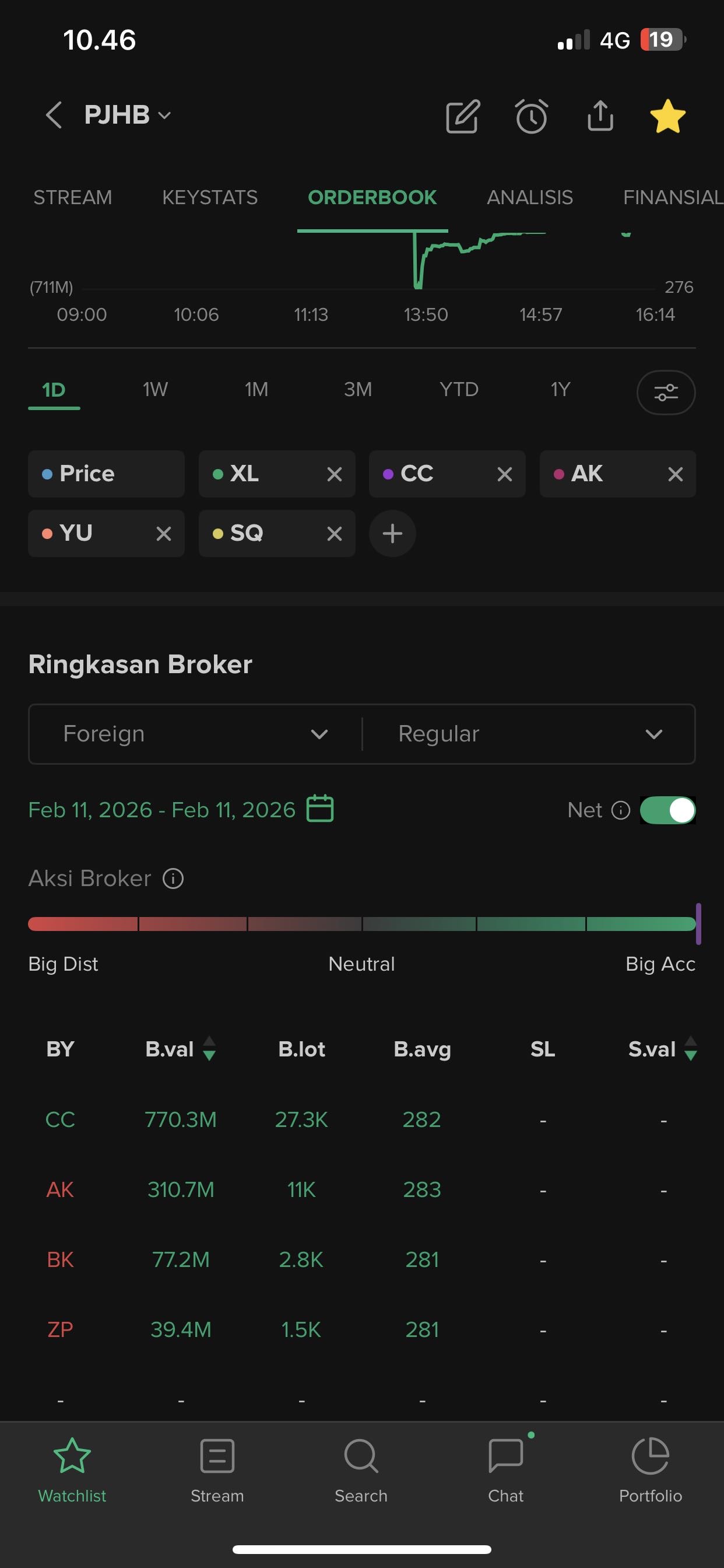The width and height of the screenshot is (724, 1568).
Task: Toggle the yellow favorite star
Action: [x=667, y=116]
